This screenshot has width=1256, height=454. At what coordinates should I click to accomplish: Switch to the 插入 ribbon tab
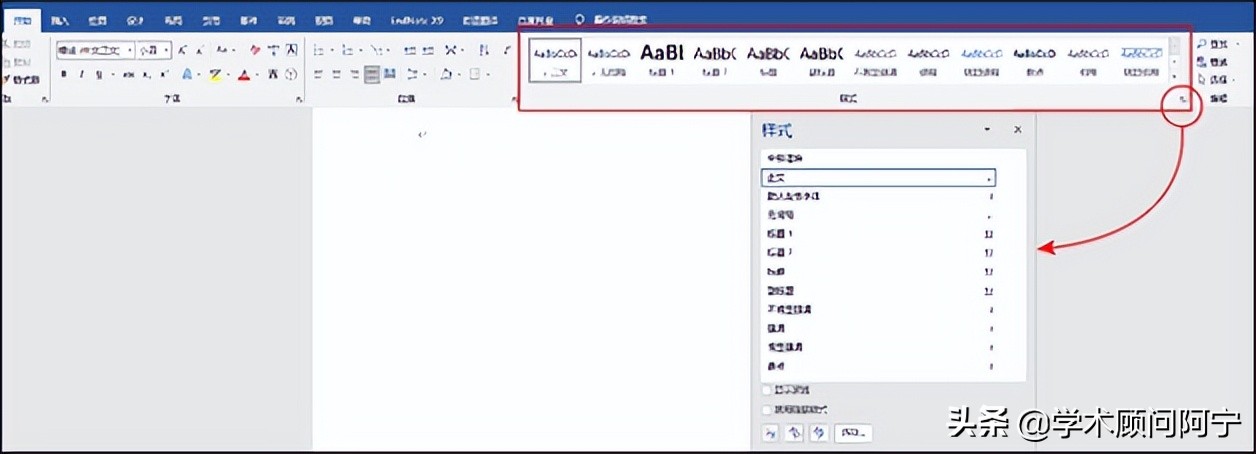click(x=60, y=19)
